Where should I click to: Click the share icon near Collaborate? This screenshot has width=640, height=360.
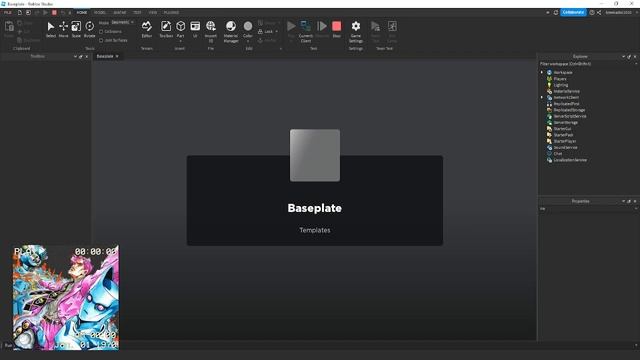599,13
